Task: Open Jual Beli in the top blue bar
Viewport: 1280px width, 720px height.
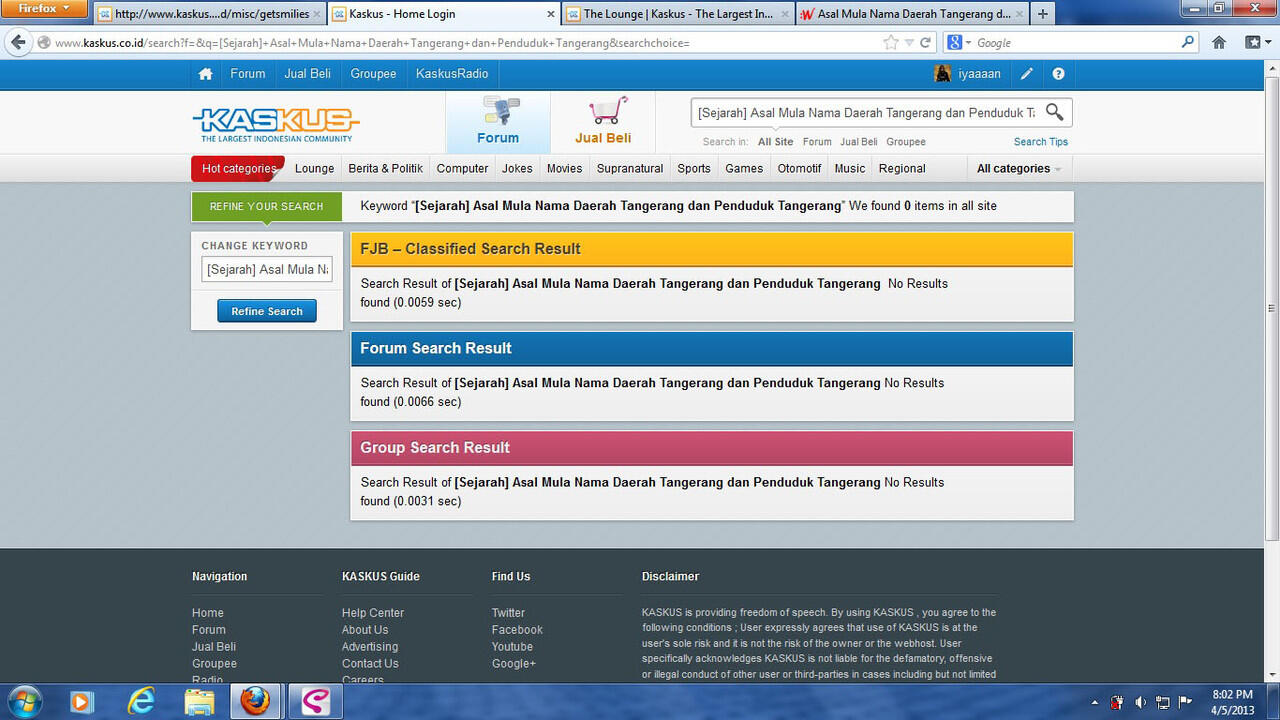Action: click(x=308, y=74)
